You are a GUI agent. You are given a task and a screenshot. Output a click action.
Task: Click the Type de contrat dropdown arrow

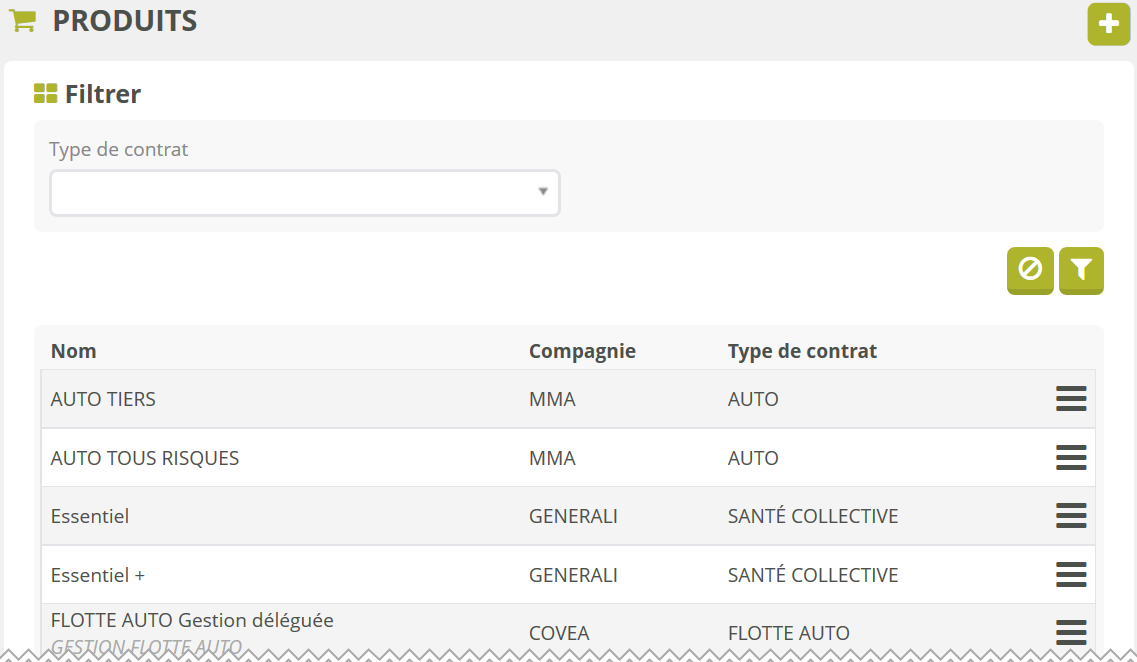coord(543,192)
